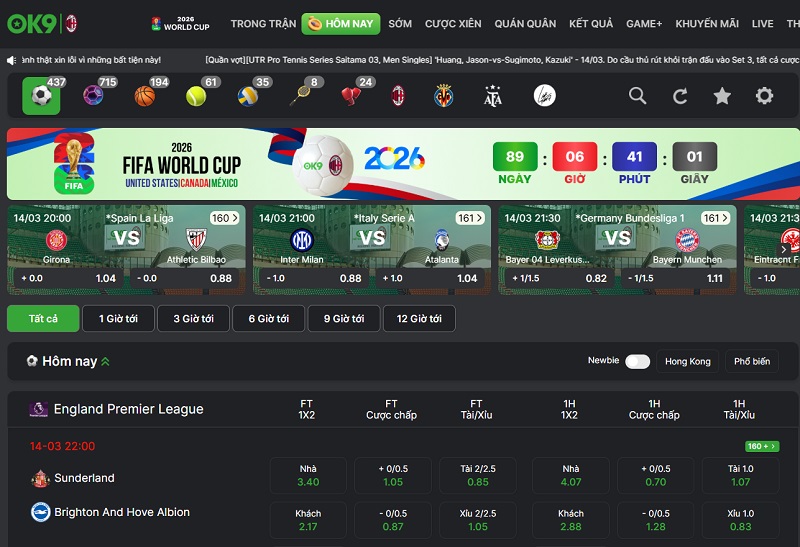Image resolution: width=800 pixels, height=547 pixels.
Task: Toggle the Newbie switch
Action: click(x=637, y=361)
